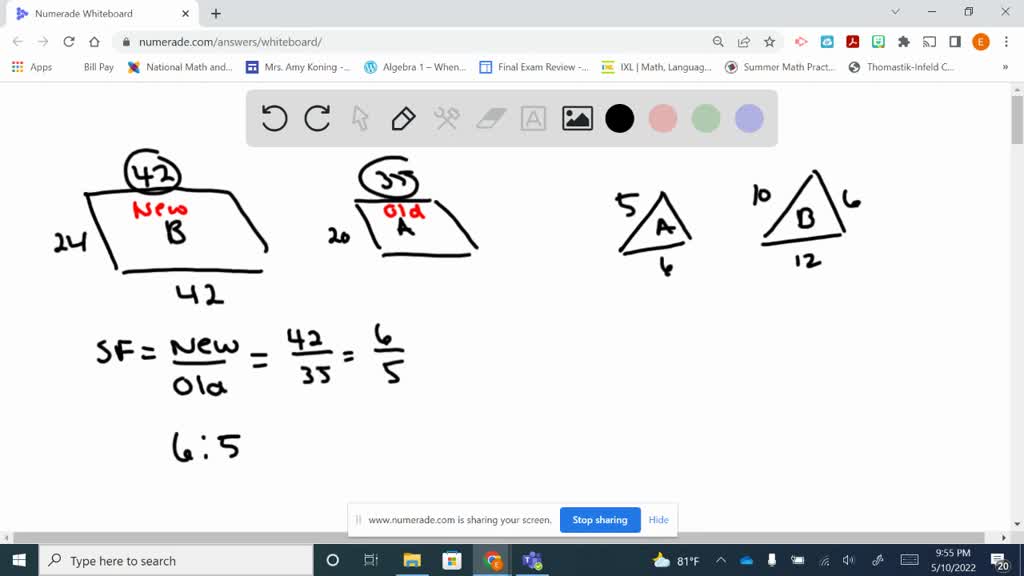The width and height of the screenshot is (1024, 576).
Task: Select the shapes/tools icon on the whiteboard toolbar
Action: pyautogui.click(x=446, y=118)
